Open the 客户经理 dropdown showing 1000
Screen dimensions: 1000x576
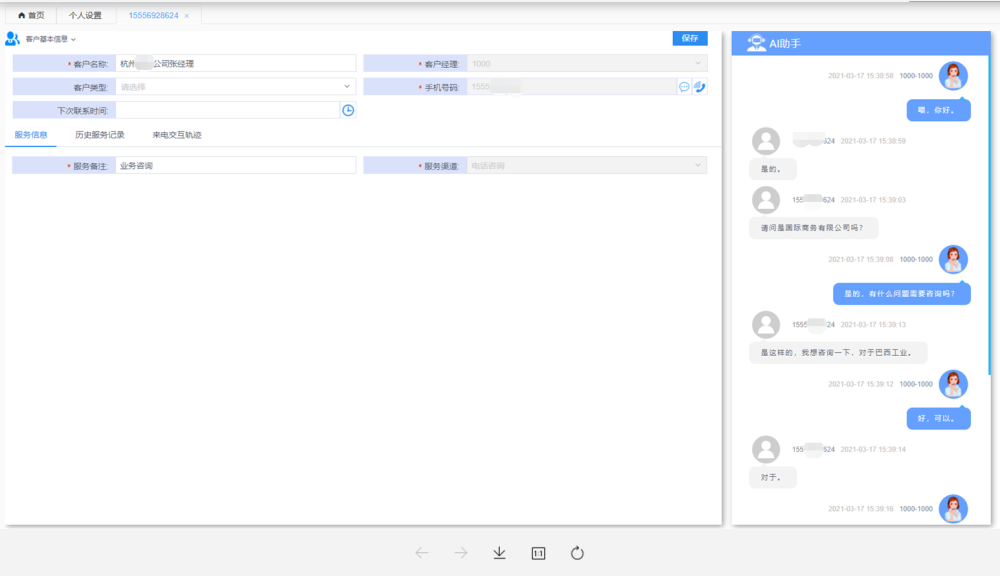[x=587, y=64]
